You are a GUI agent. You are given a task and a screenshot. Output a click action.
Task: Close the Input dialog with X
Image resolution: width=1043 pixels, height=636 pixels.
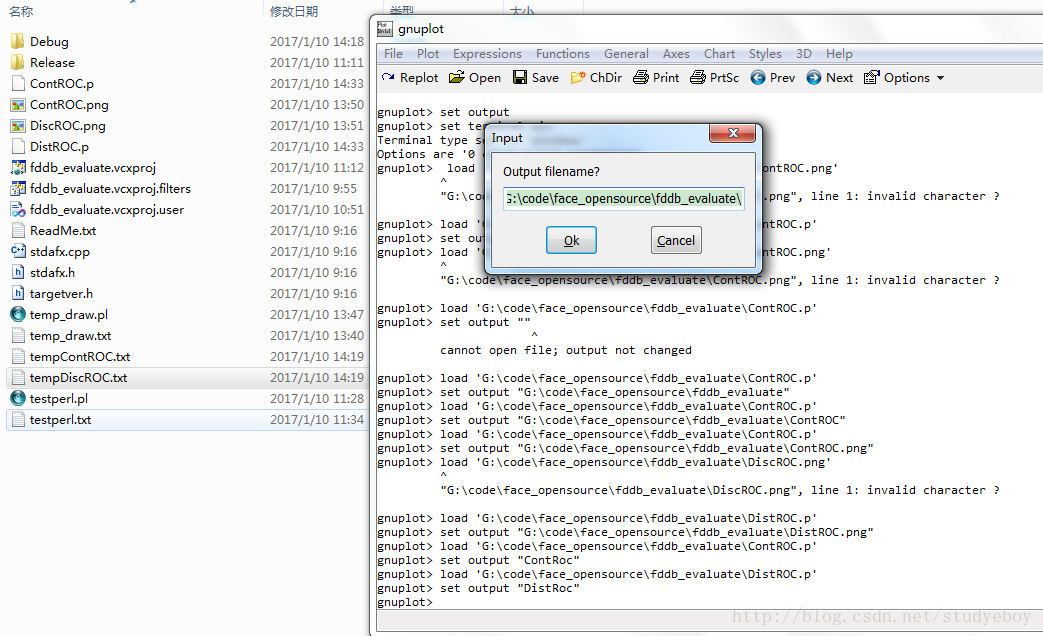(x=732, y=133)
